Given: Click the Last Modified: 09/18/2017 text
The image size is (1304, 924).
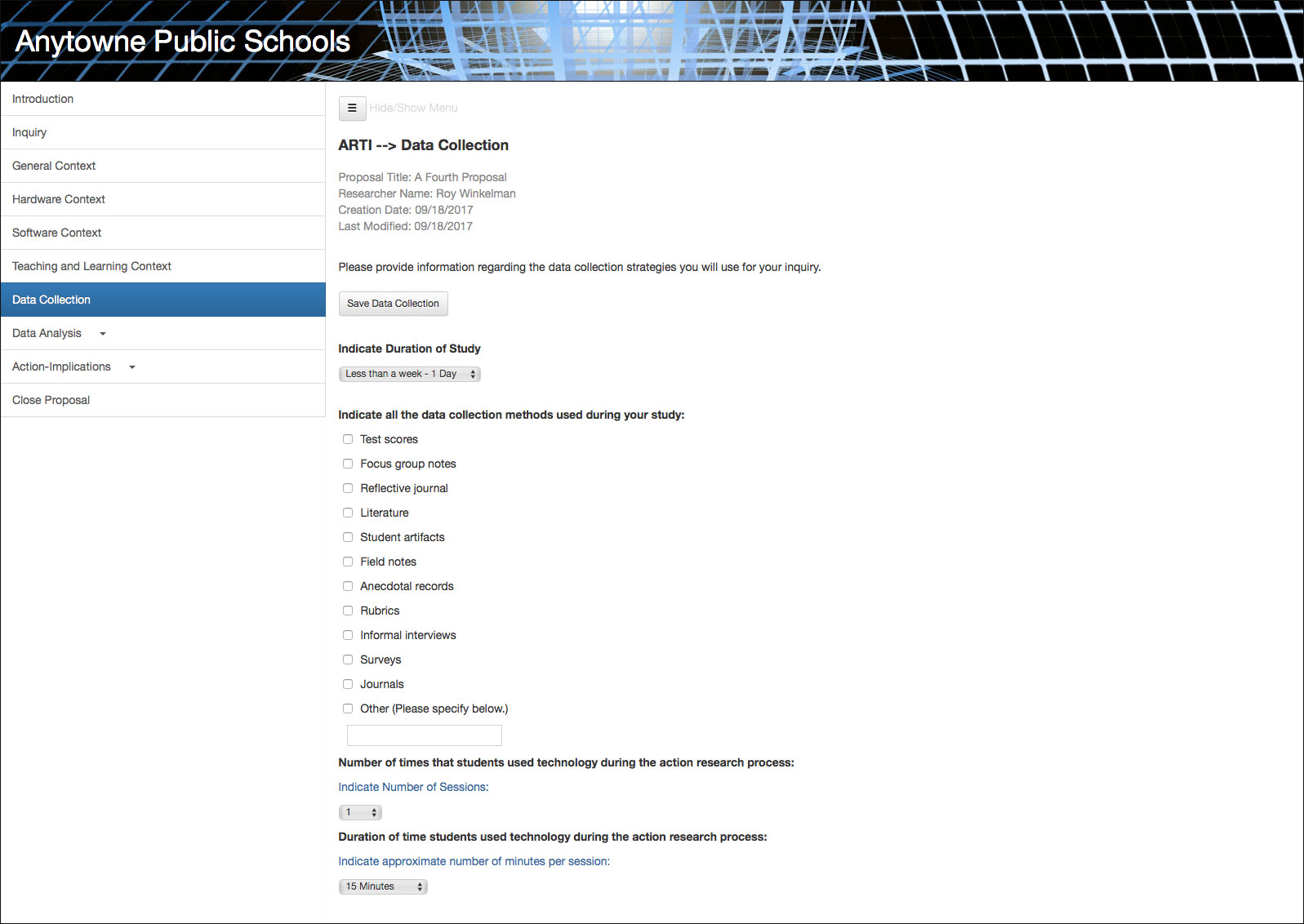Looking at the screenshot, I should [x=405, y=226].
